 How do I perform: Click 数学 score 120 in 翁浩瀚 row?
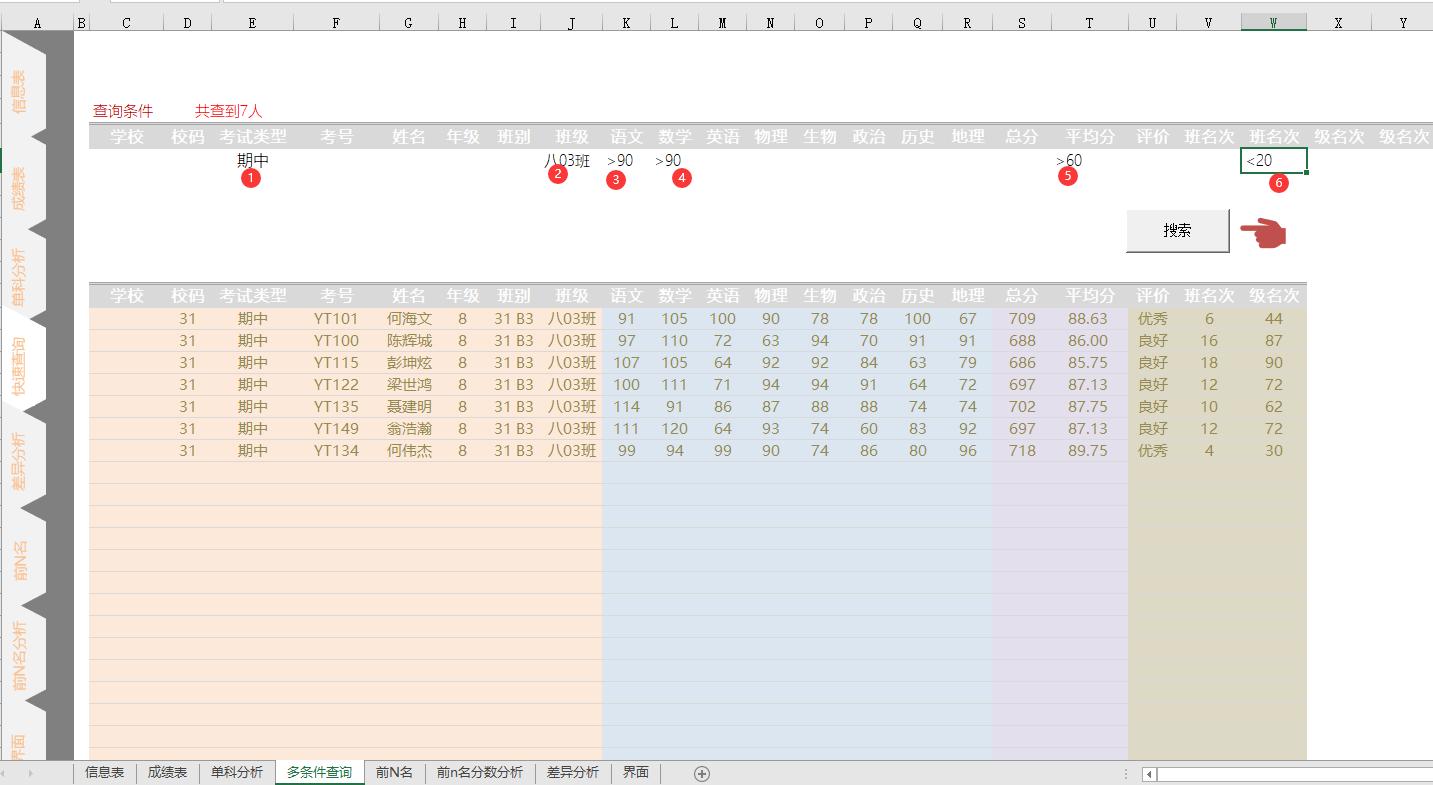point(674,429)
